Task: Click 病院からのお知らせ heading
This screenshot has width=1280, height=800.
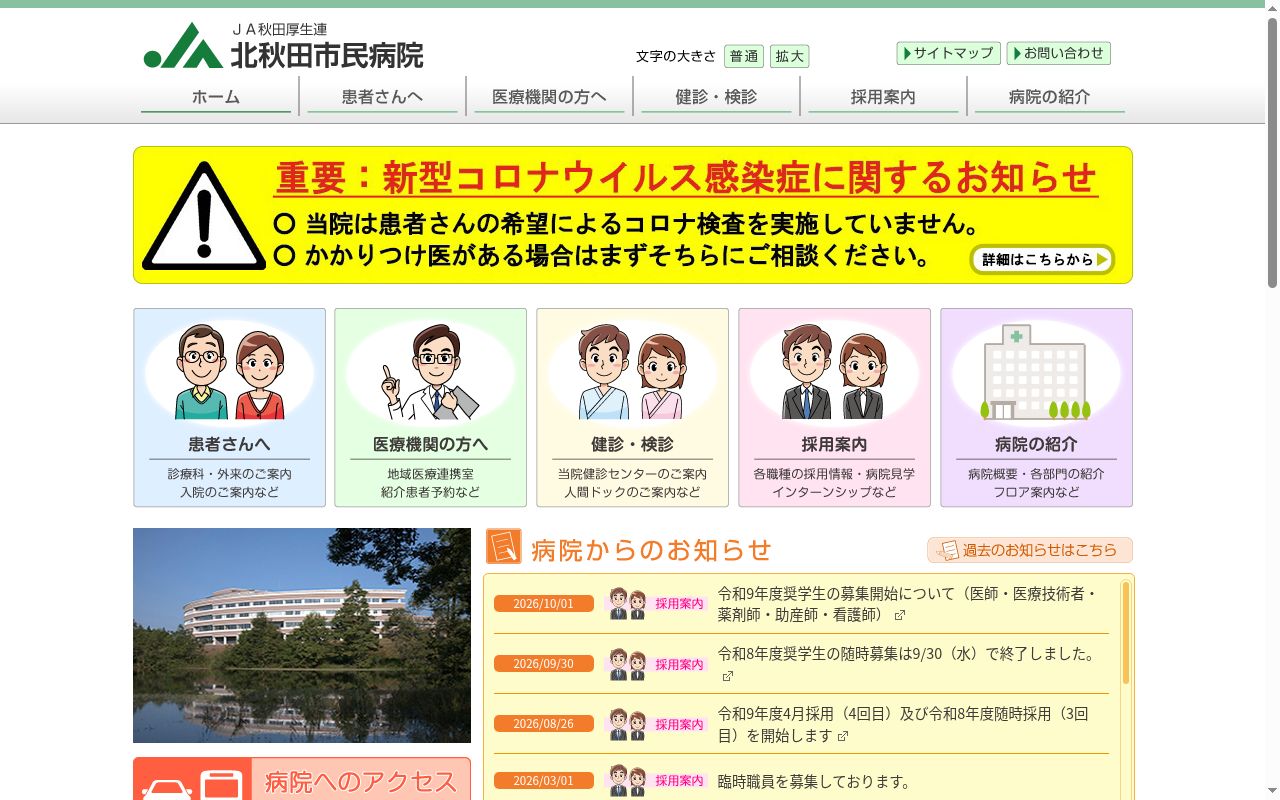Action: tap(652, 550)
